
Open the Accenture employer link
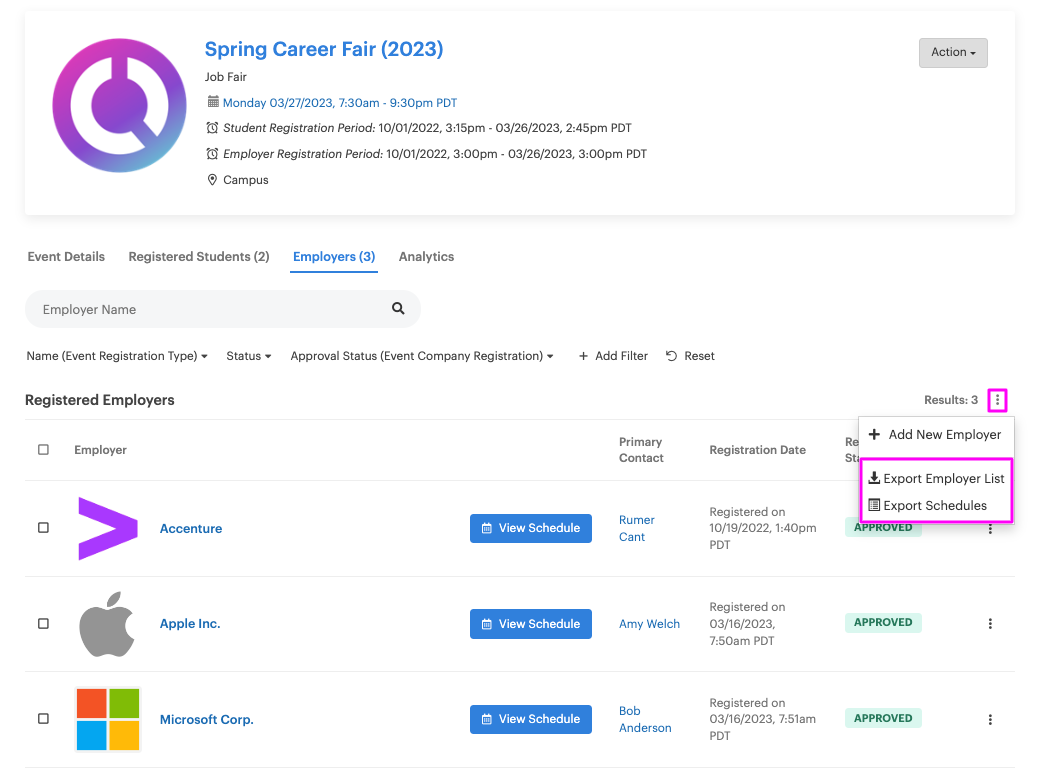(x=191, y=528)
